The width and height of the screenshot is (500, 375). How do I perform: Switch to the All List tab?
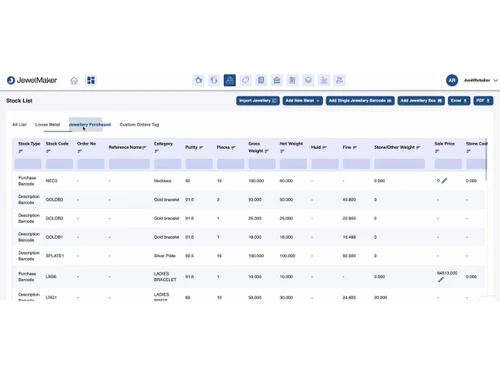point(19,125)
